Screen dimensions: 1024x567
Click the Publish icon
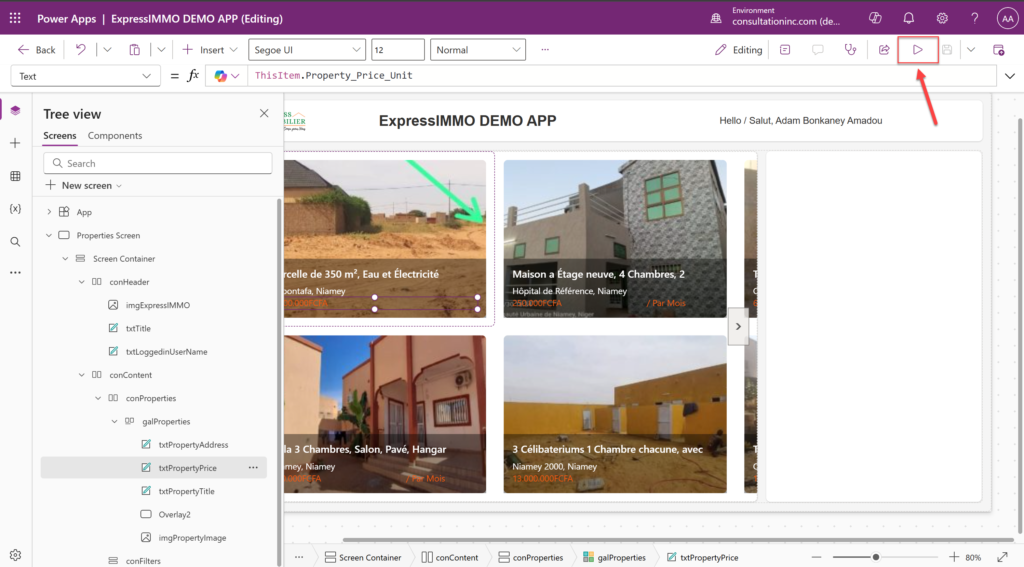click(x=998, y=50)
